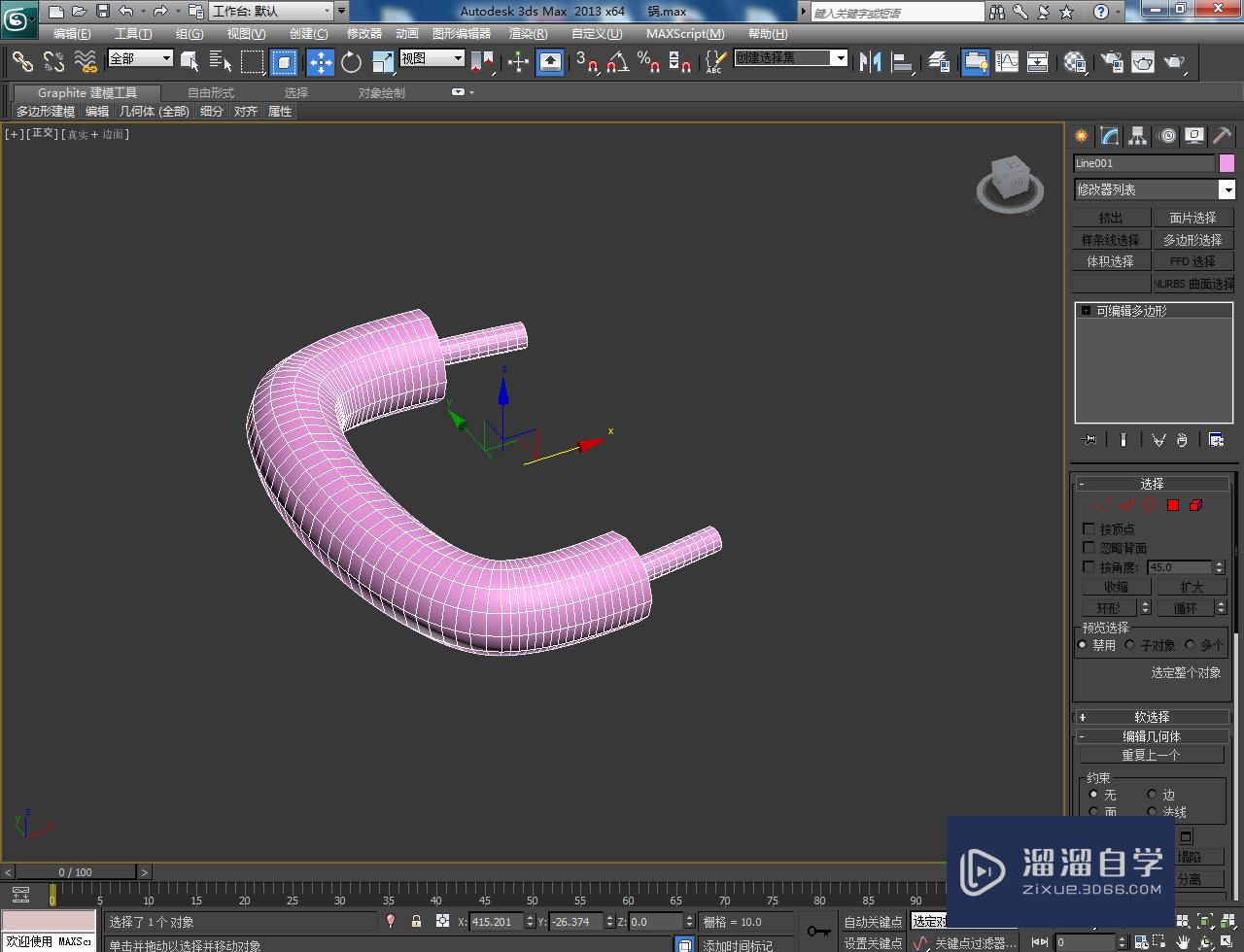
Task: Activate the Select and Scale tool
Action: tap(382, 62)
